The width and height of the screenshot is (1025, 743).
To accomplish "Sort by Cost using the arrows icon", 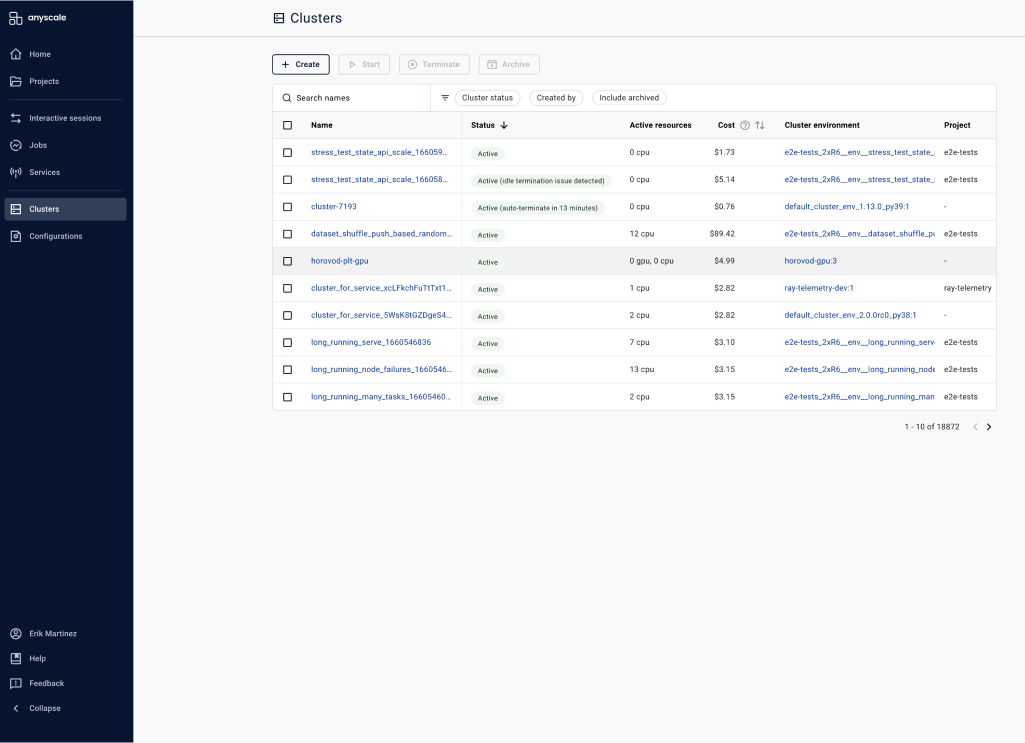I will click(760, 125).
